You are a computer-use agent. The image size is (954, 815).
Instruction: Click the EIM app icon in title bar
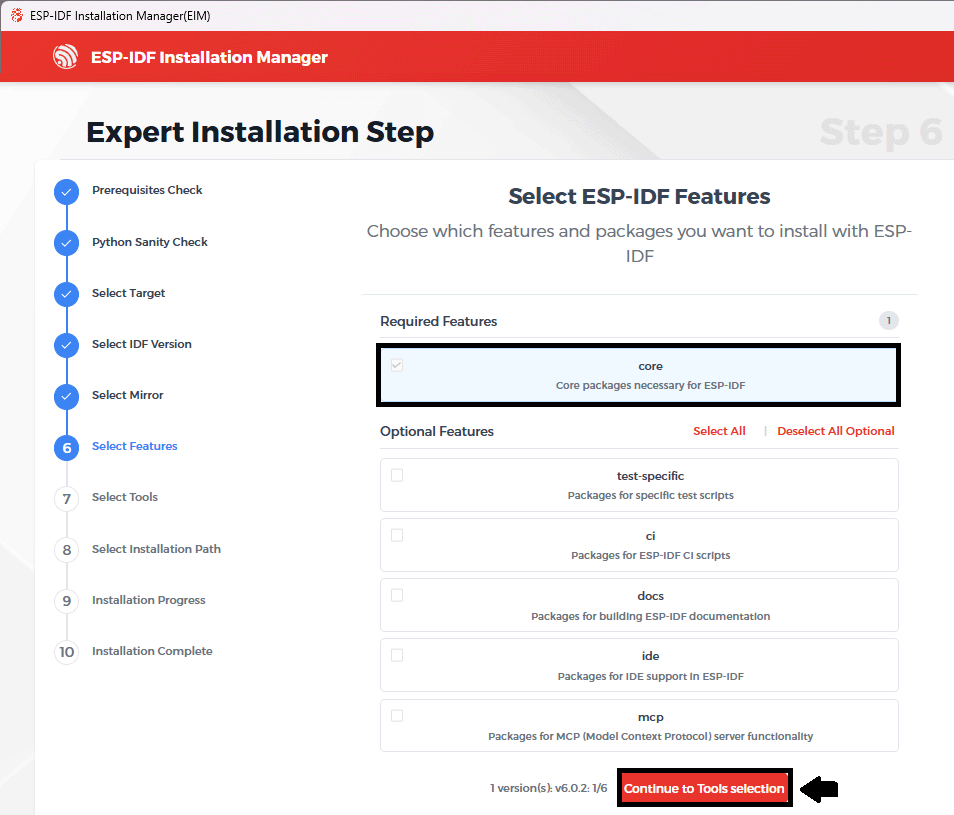[17, 15]
